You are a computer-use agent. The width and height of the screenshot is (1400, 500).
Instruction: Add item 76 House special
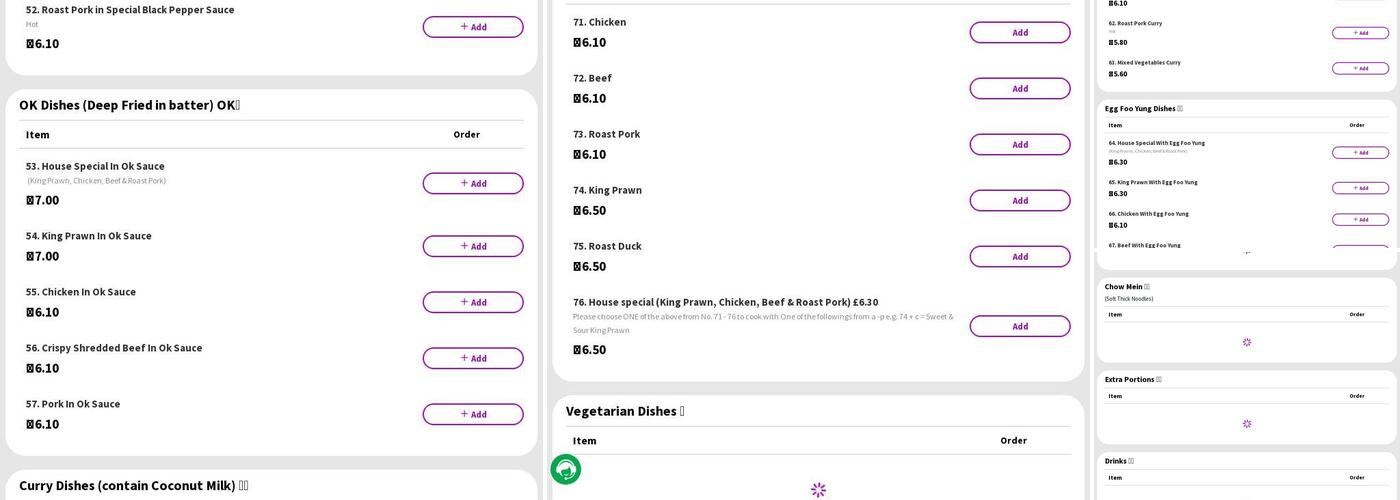(1019, 326)
